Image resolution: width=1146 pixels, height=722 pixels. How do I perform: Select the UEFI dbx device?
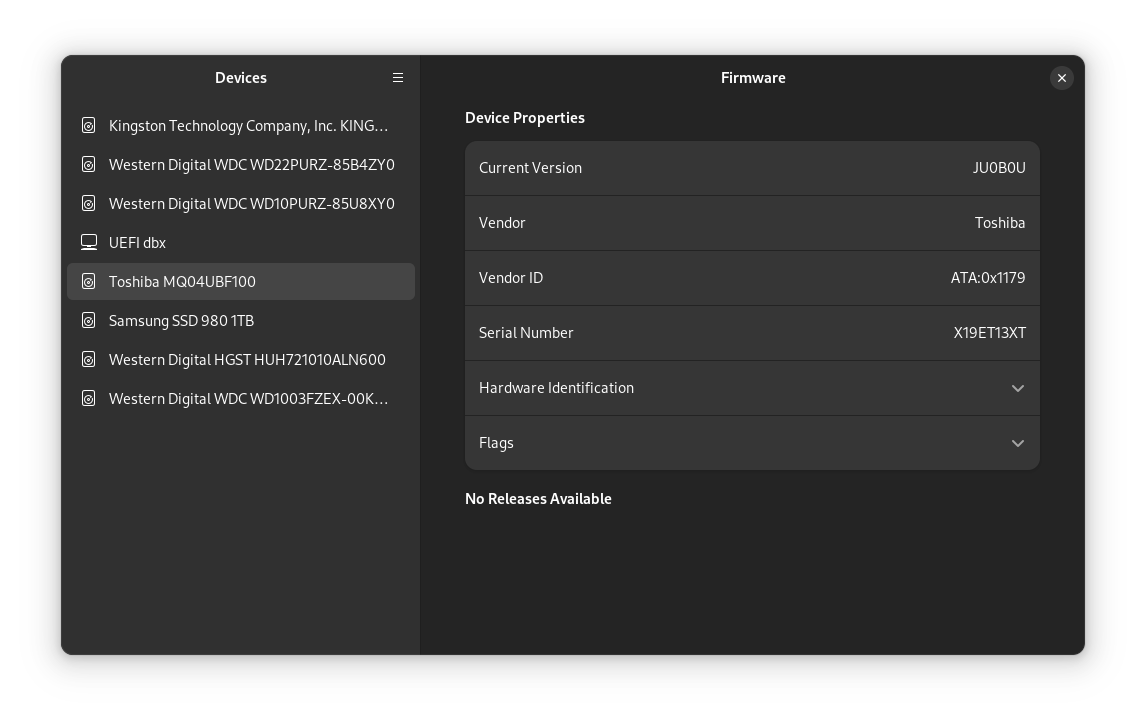click(240, 242)
